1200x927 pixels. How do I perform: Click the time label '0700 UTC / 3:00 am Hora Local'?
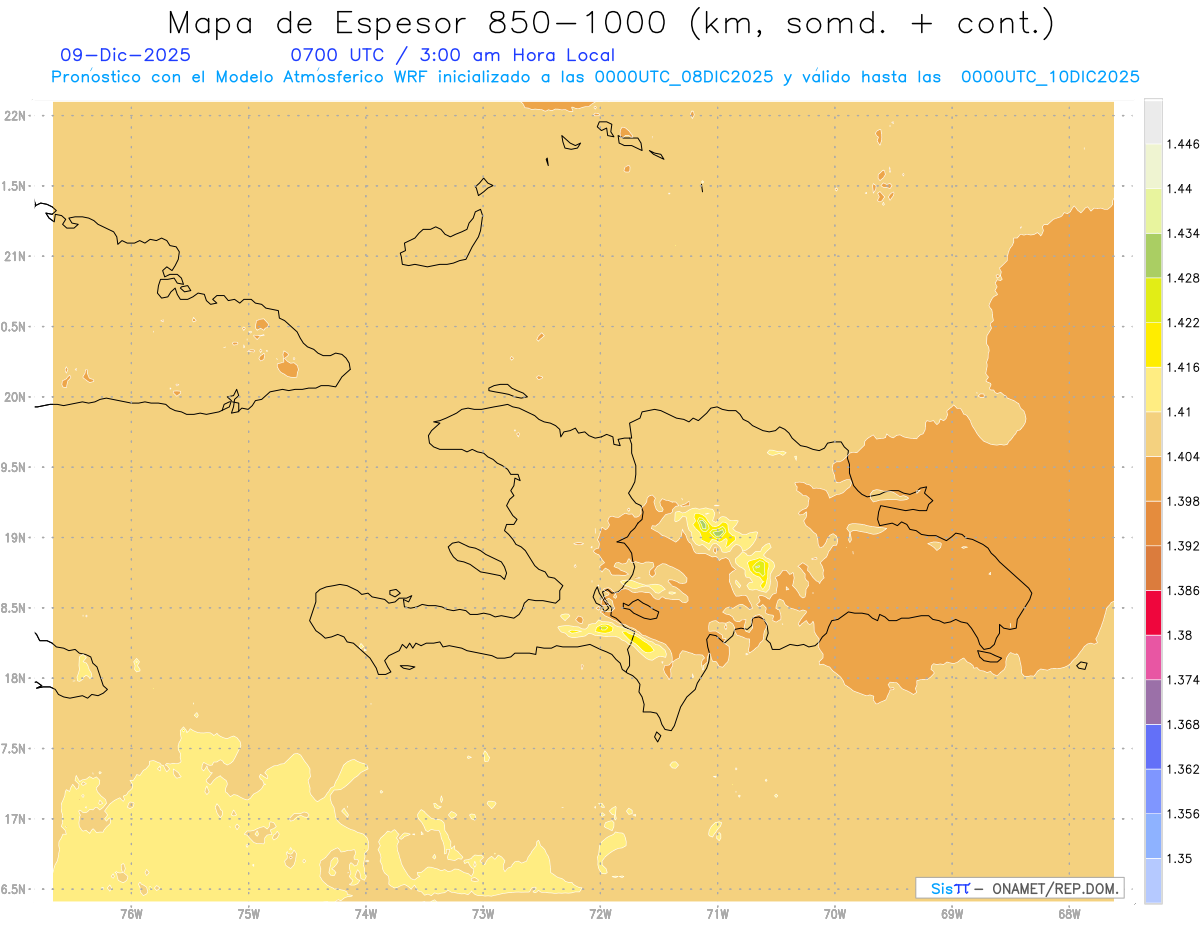(452, 55)
